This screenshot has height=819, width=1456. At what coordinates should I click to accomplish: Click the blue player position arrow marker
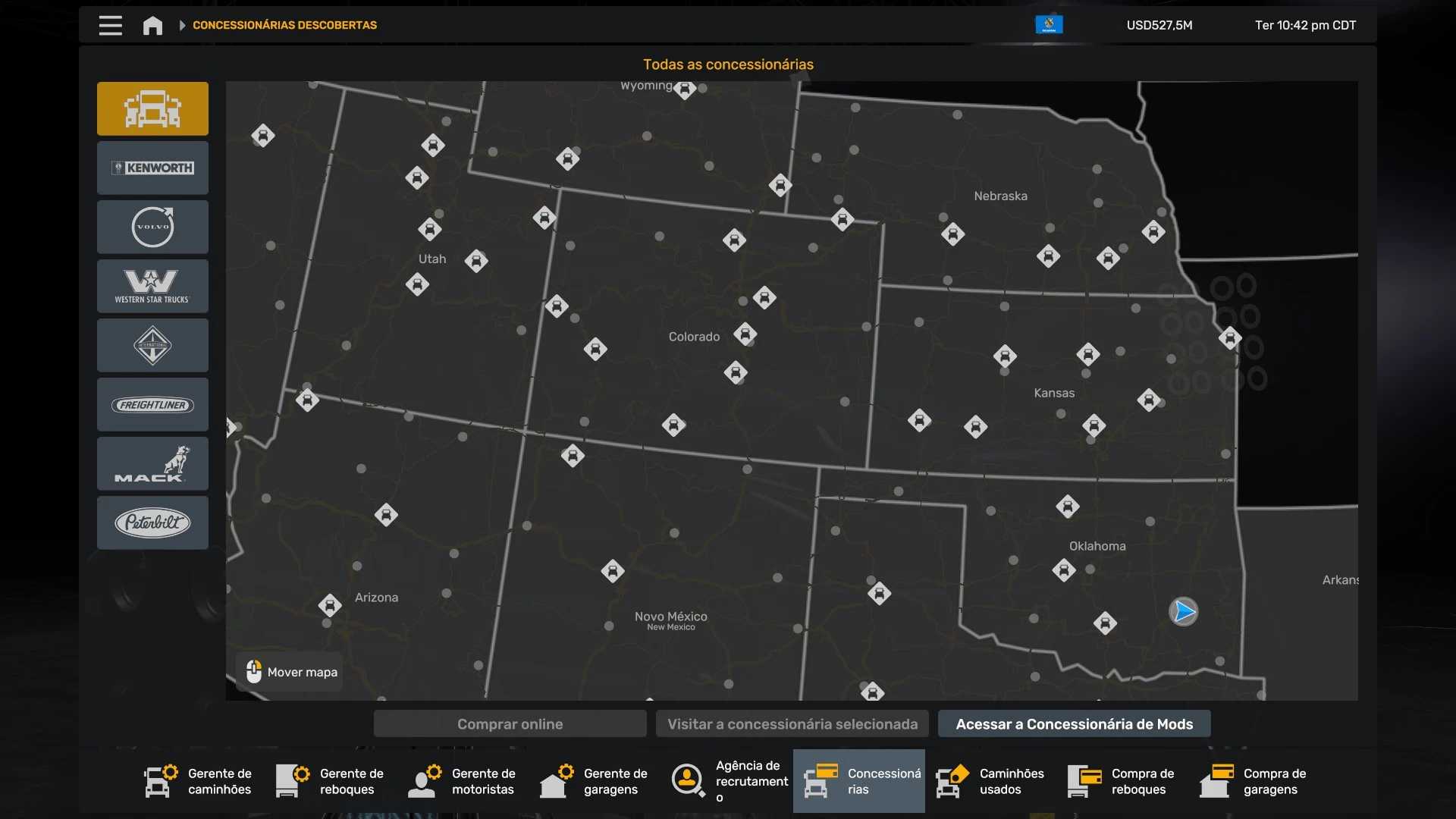(x=1184, y=612)
